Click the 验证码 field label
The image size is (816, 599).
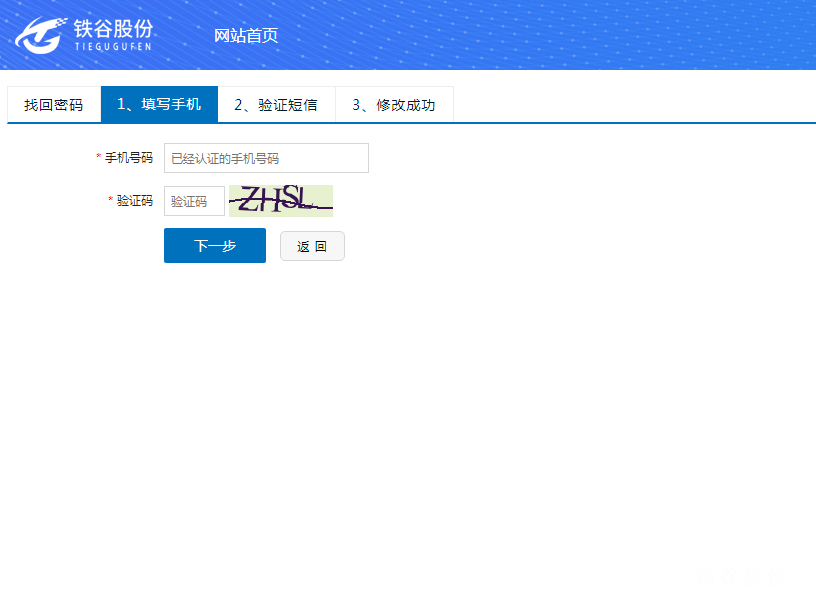(x=135, y=201)
